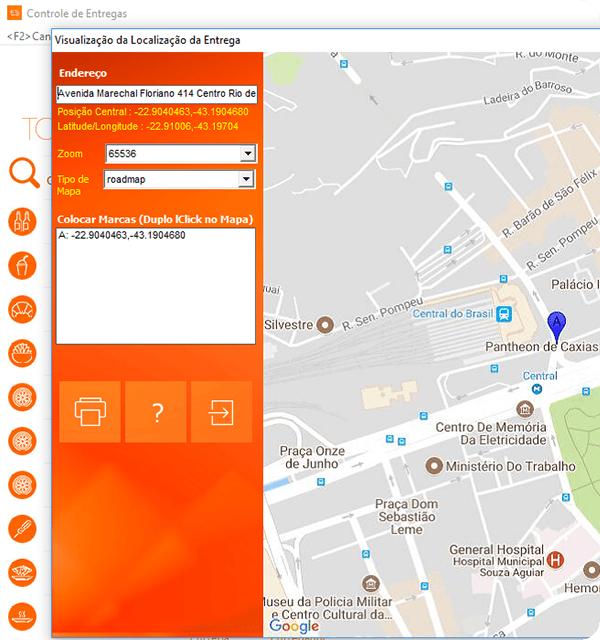Image resolution: width=600 pixels, height=640 pixels.
Task: Click the Visualização da Localização da Entrega title
Action: coord(147,40)
